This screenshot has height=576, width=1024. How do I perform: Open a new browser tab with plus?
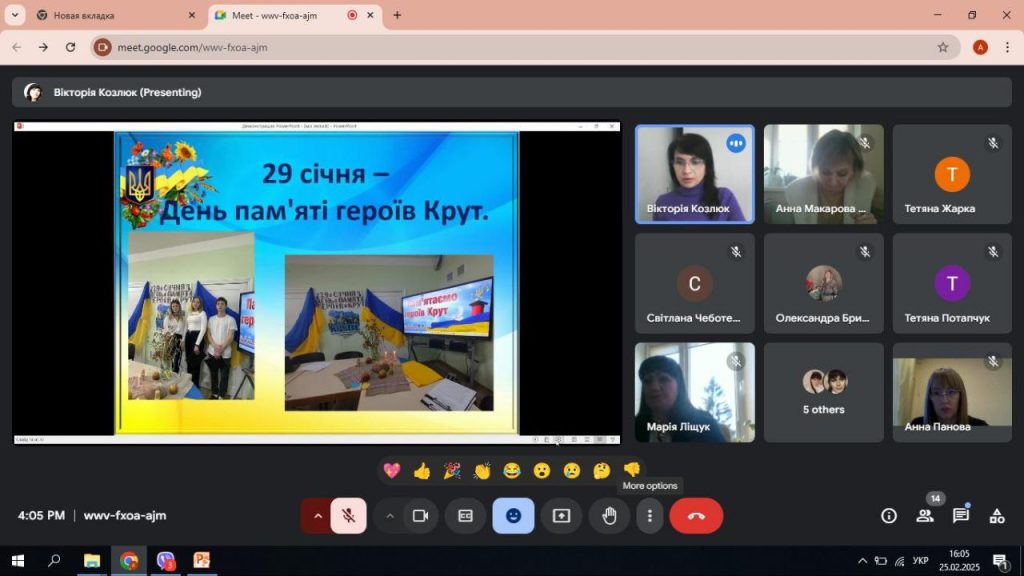point(397,15)
